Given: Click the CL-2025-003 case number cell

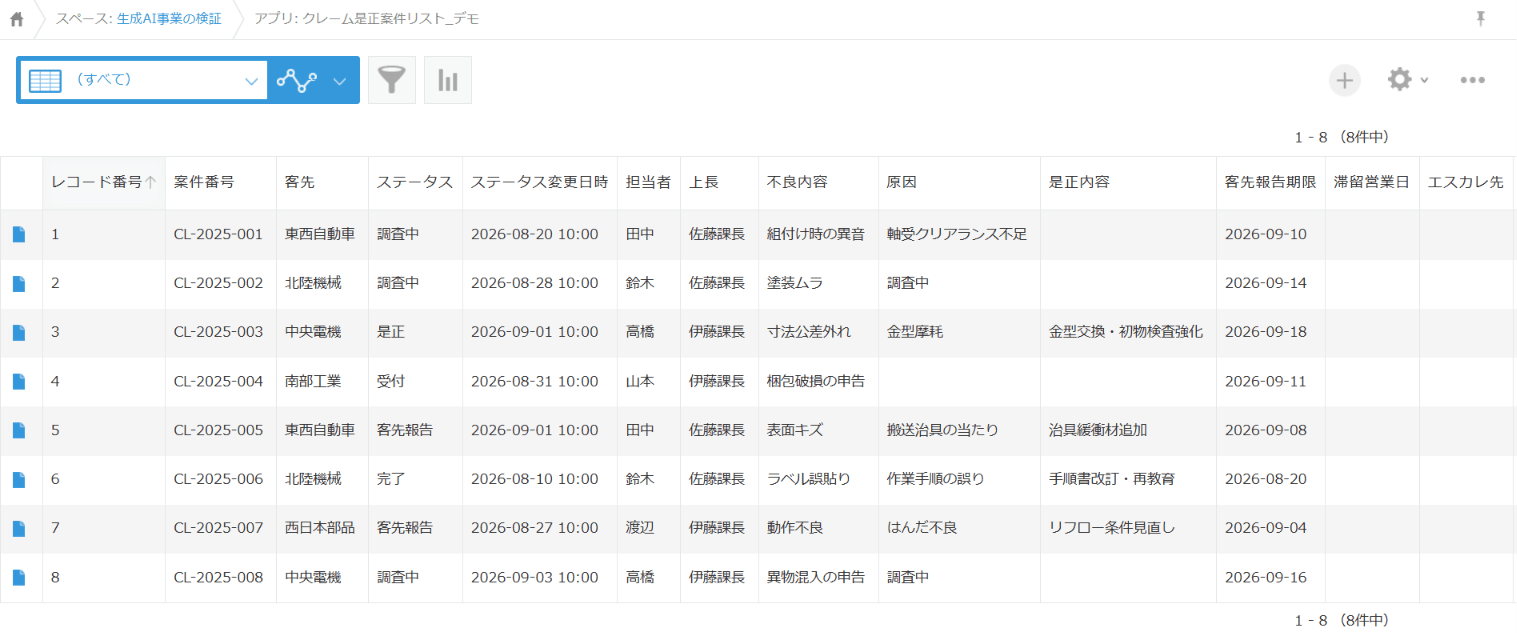Looking at the screenshot, I should pyautogui.click(x=218, y=332).
